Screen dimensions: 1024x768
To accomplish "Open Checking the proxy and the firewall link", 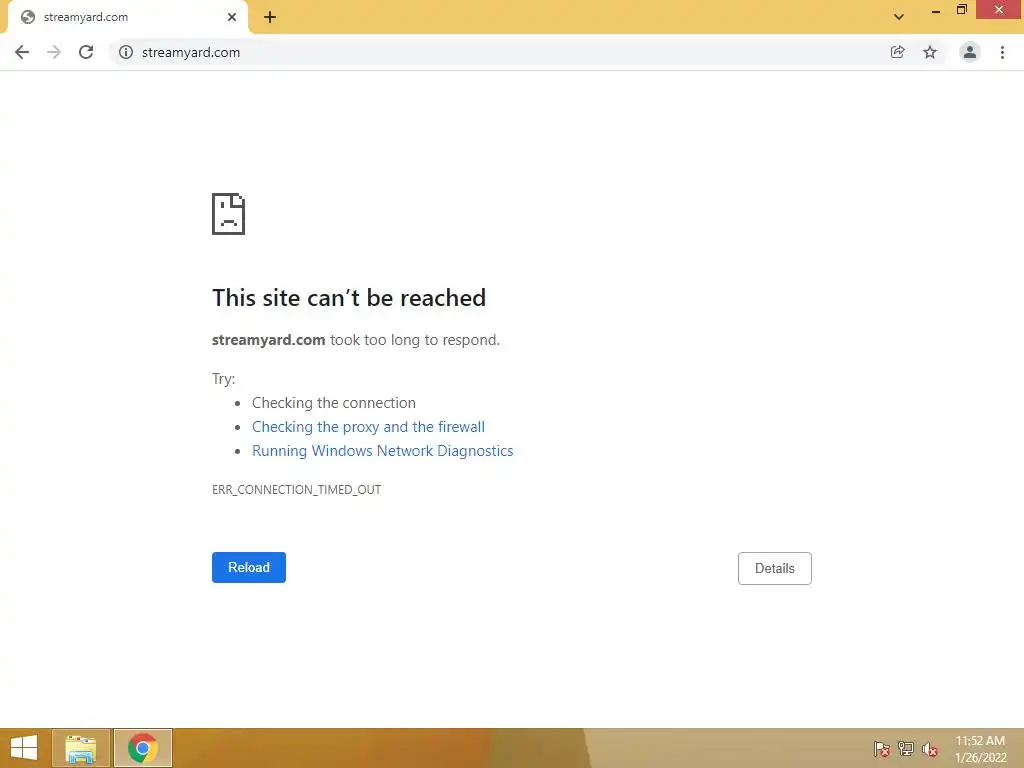I will point(368,427).
